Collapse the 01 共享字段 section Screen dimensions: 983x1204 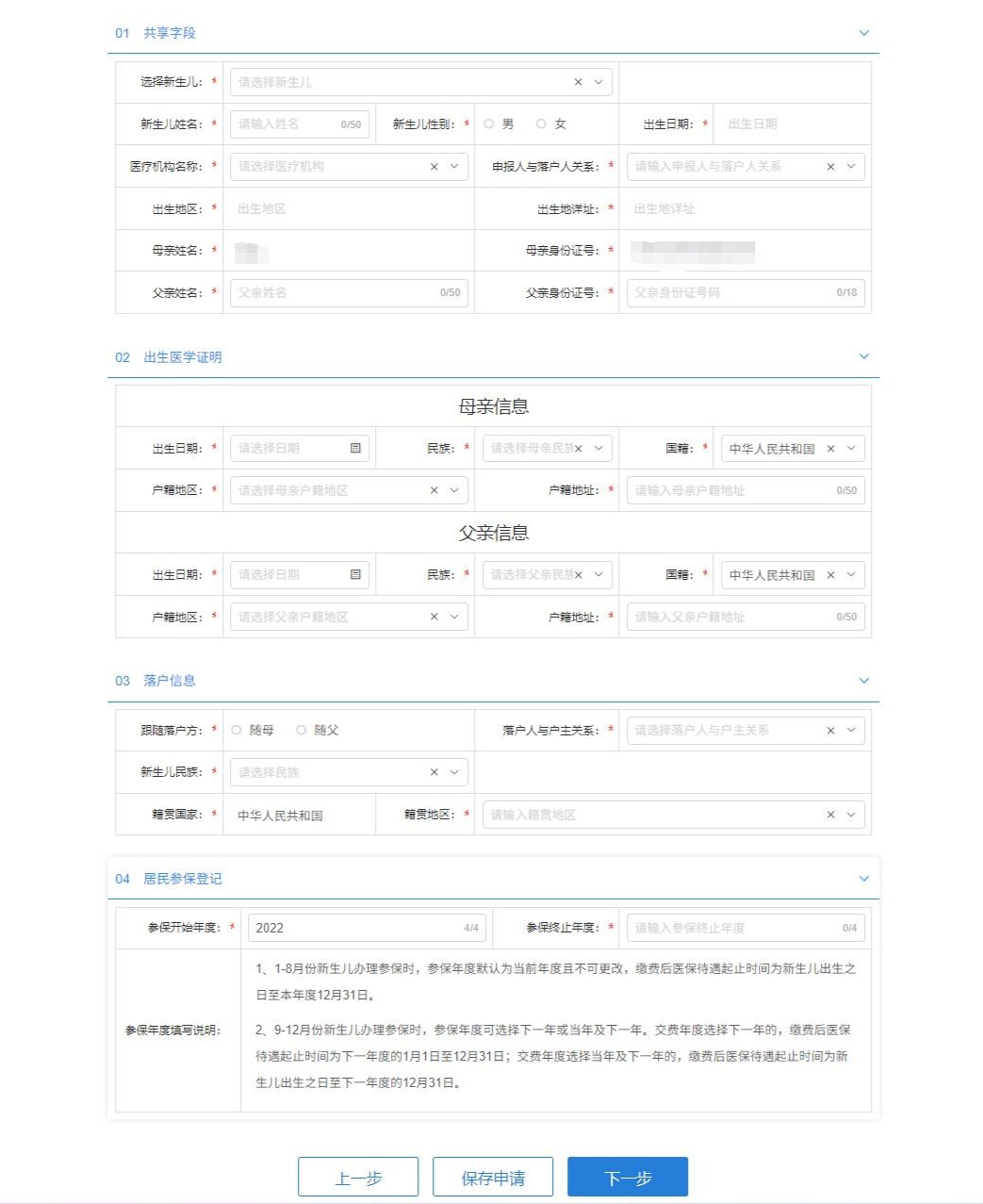pyautogui.click(x=863, y=33)
